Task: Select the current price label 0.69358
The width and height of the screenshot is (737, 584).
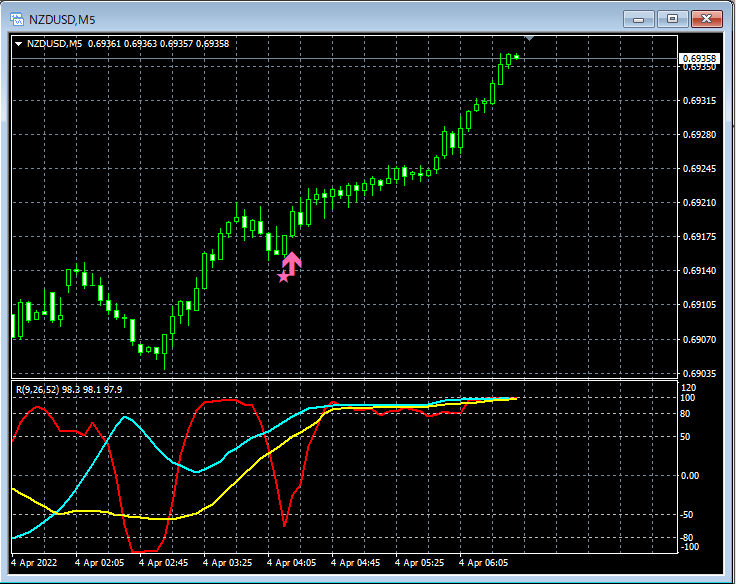Action: [699, 58]
